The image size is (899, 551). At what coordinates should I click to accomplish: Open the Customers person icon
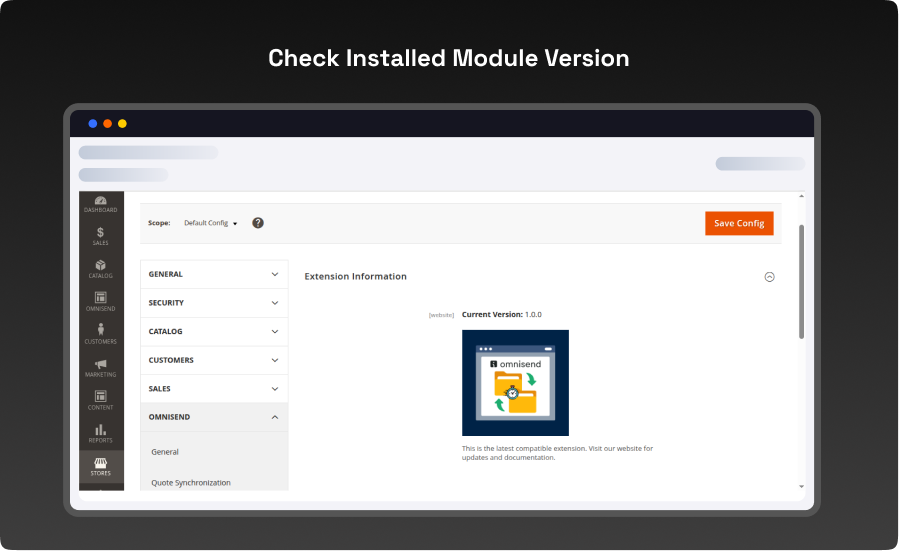pyautogui.click(x=101, y=334)
